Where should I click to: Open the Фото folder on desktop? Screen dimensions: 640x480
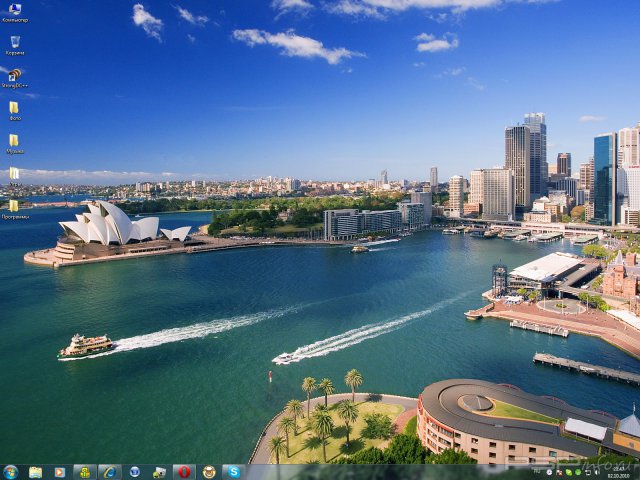[14, 108]
